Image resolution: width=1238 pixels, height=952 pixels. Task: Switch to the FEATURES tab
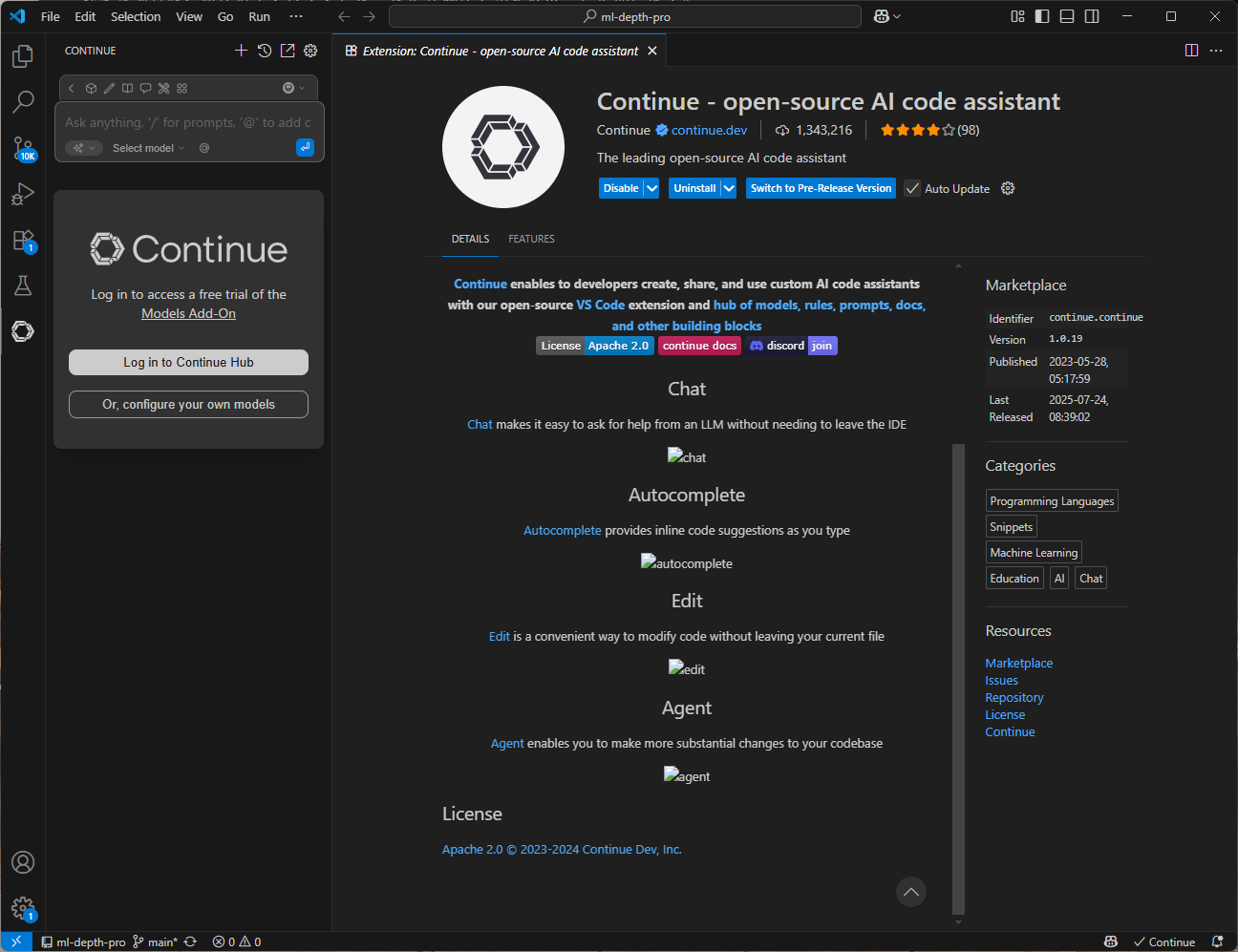tap(531, 239)
